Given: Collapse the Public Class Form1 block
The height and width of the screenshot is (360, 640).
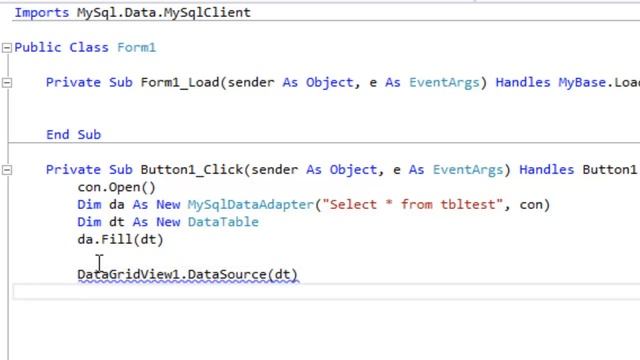Looking at the screenshot, I should tap(7, 48).
